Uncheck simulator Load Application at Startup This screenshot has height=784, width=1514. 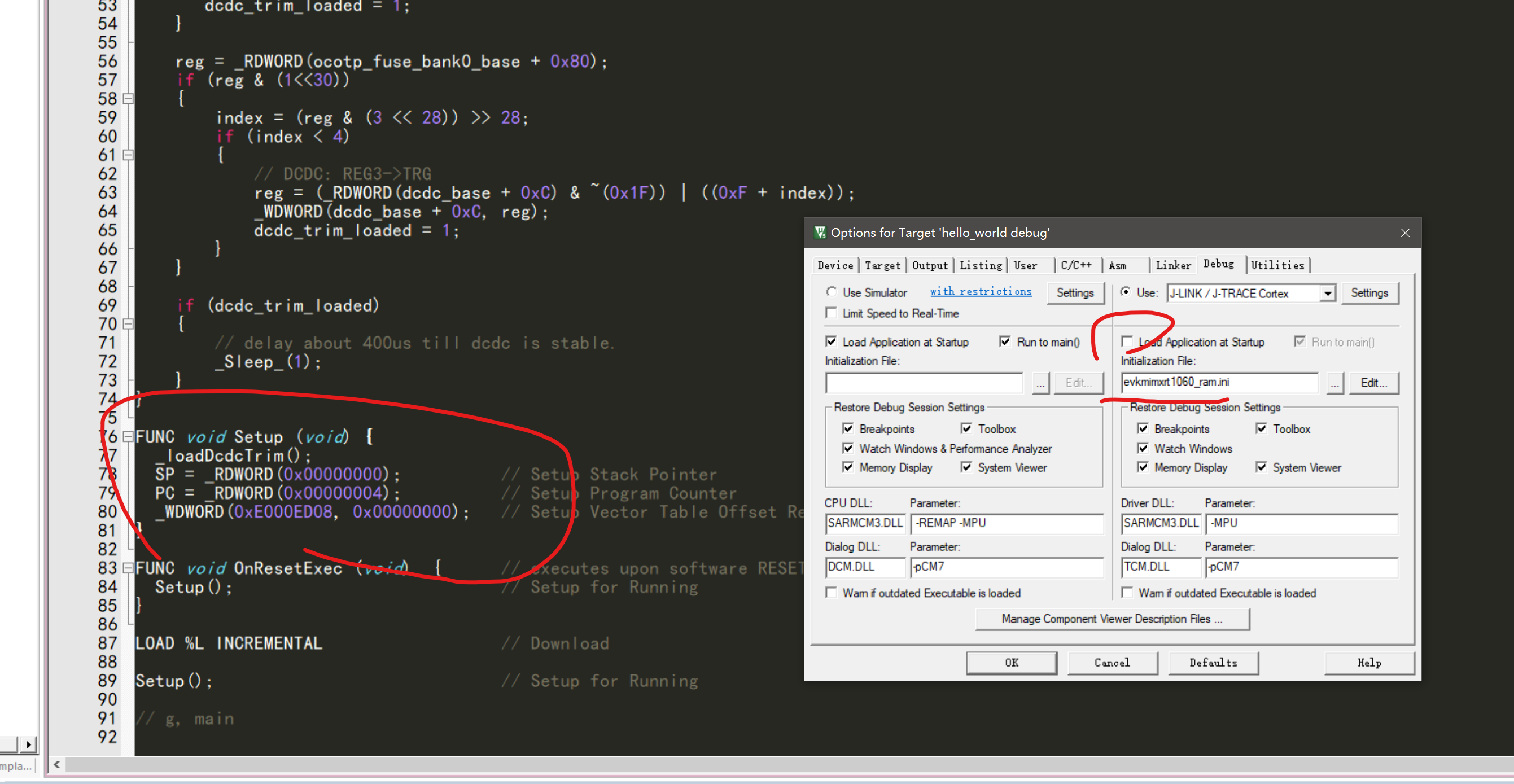[x=831, y=342]
